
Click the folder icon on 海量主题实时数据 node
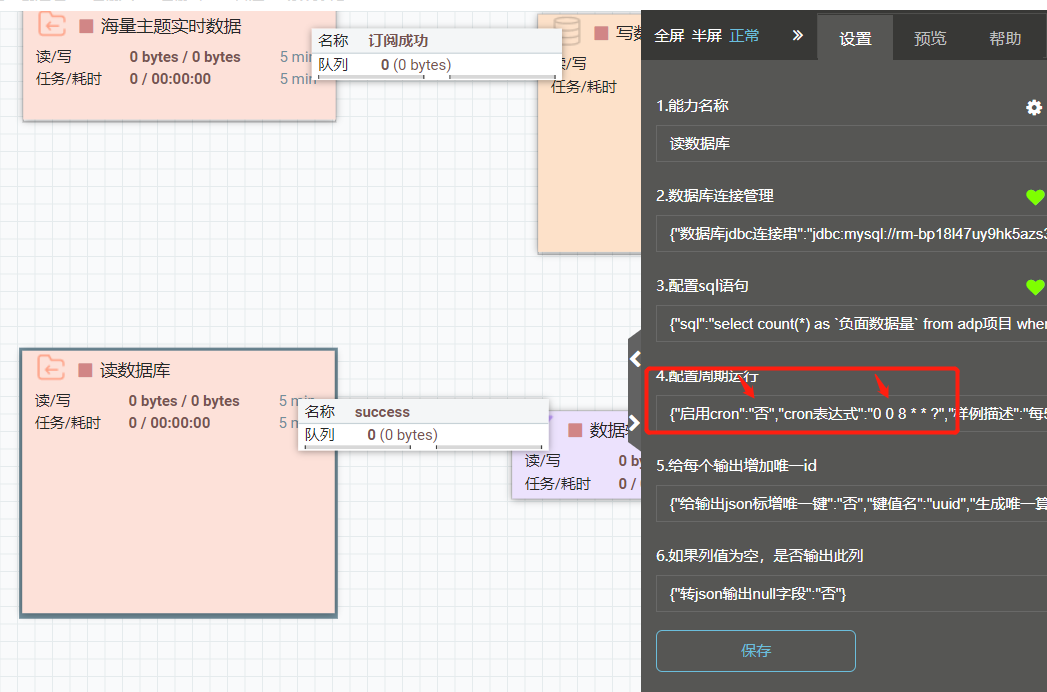(x=52, y=25)
